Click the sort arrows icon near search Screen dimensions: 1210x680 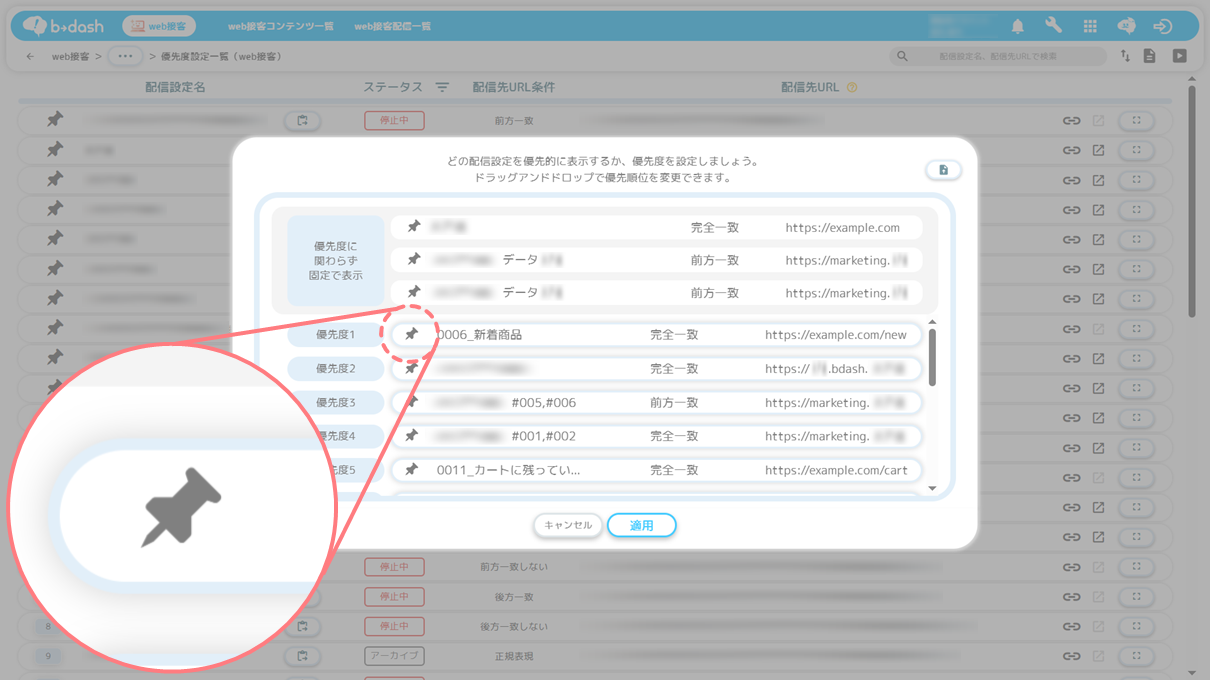click(1125, 56)
